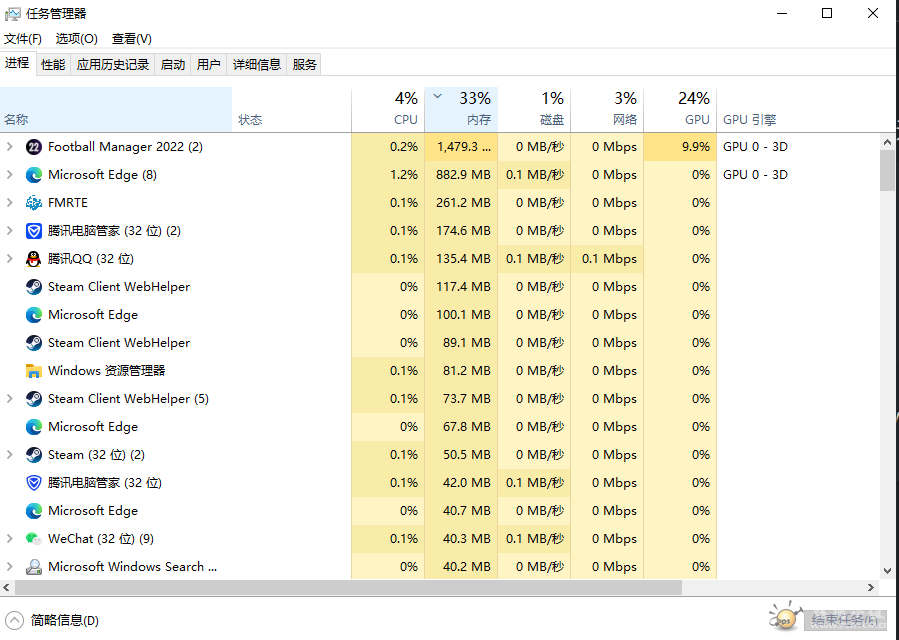Click GPU 0 - 3D in the Microsoft Edge row
Viewport: 899px width, 640px height.
click(x=755, y=175)
